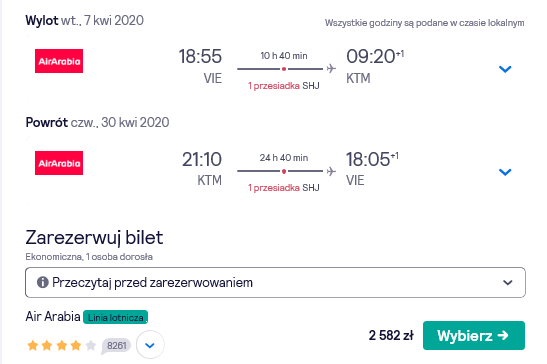This screenshot has width=547, height=364.
Task: Open the Przeczytaj przed zarezerwowaniem dropdown
Action: (275, 282)
